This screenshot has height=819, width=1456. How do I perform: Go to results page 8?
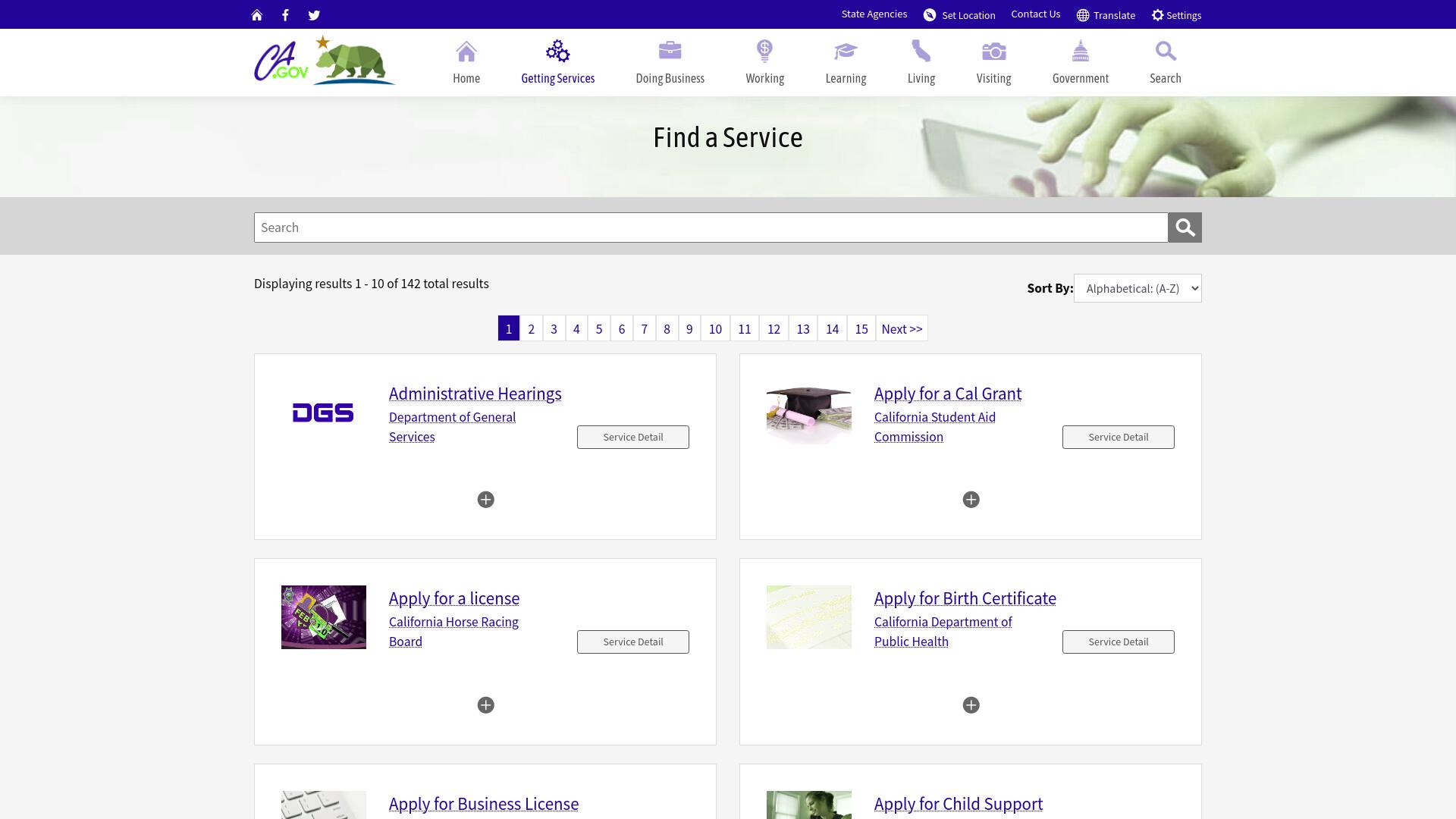point(667,328)
